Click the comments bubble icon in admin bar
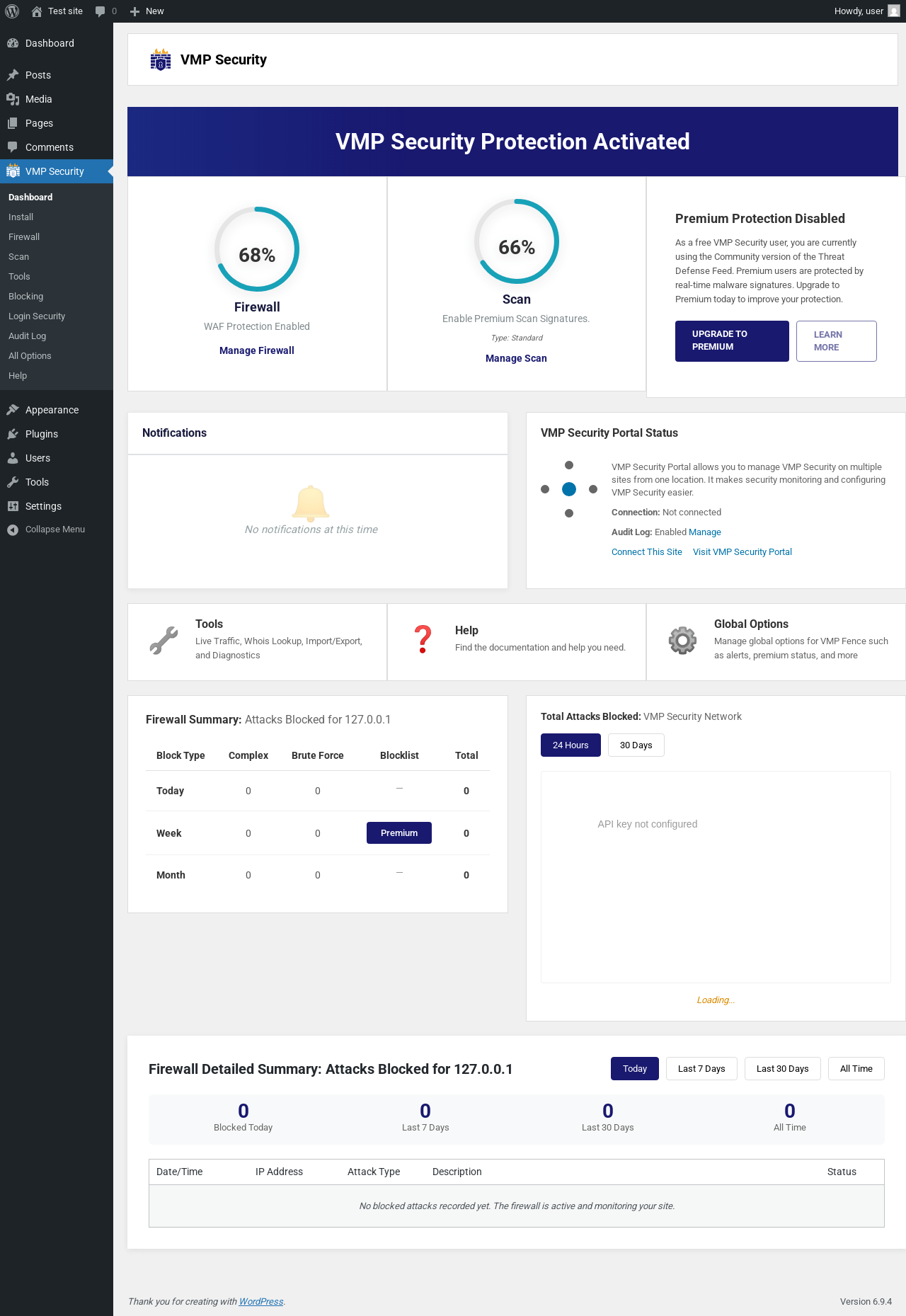906x1316 pixels. coord(100,11)
